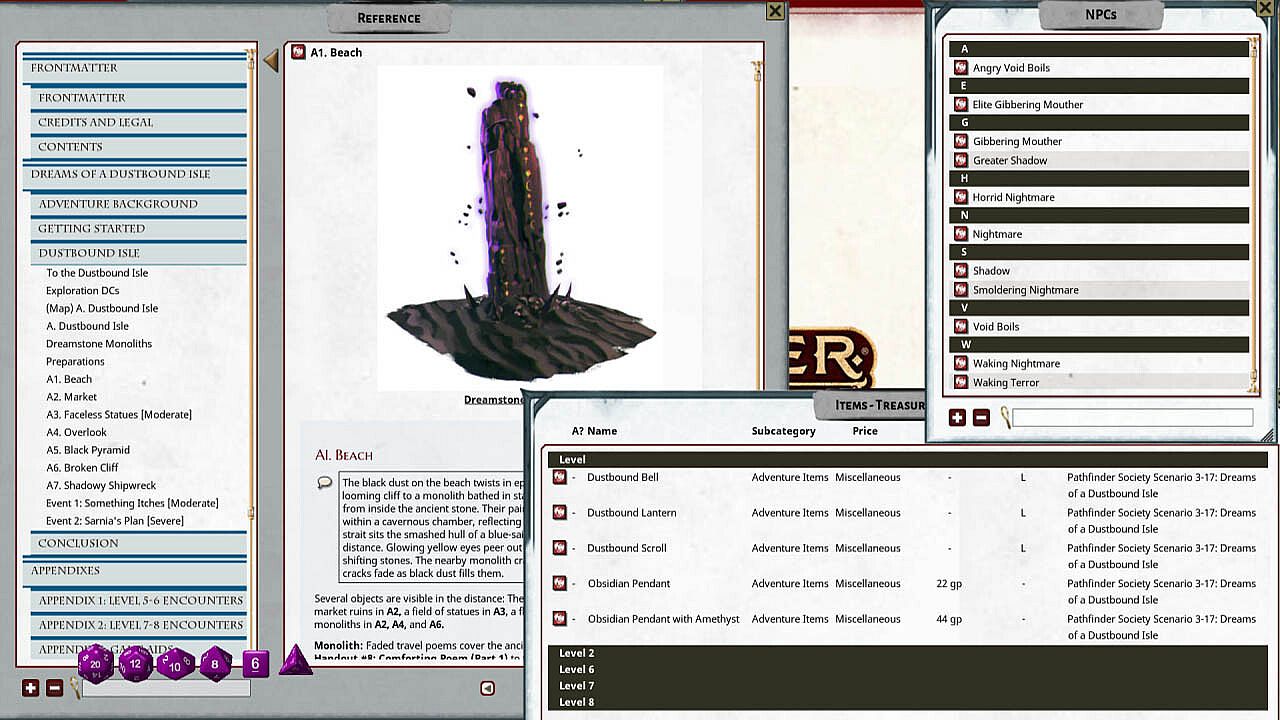Sort items by the Price column header
This screenshot has width=1280, height=720.
(865, 431)
